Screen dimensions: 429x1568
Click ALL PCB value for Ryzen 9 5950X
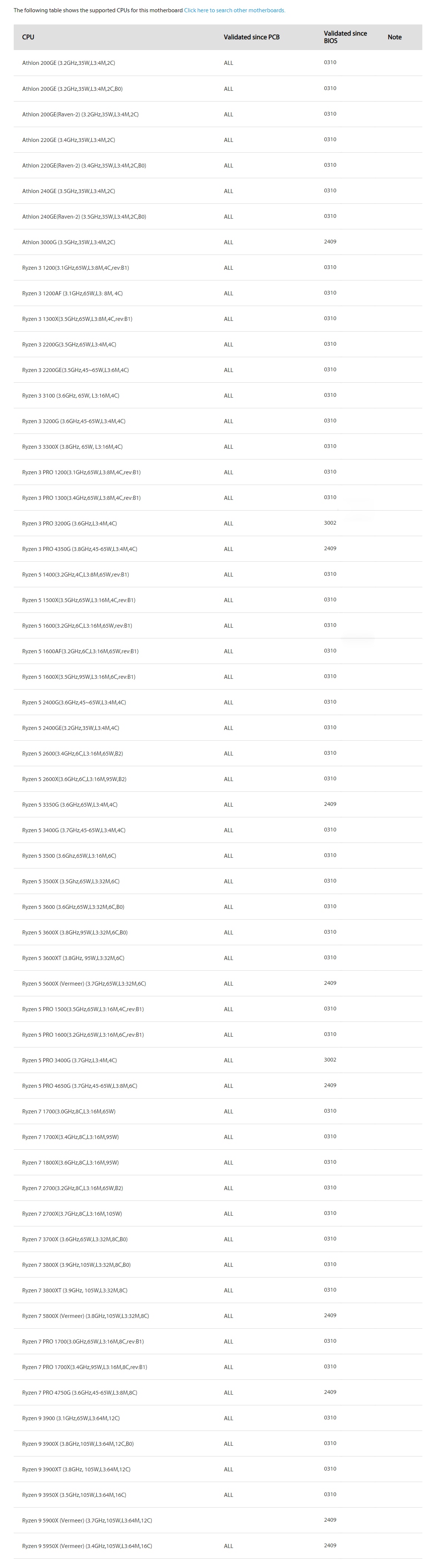click(228, 1546)
